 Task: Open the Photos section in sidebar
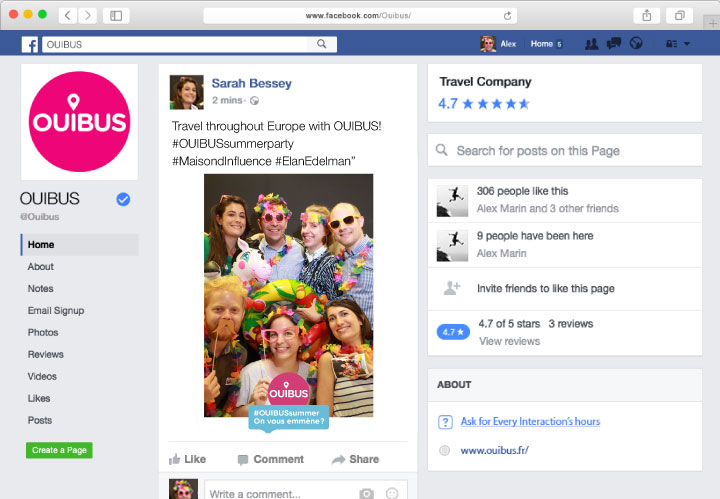click(43, 332)
